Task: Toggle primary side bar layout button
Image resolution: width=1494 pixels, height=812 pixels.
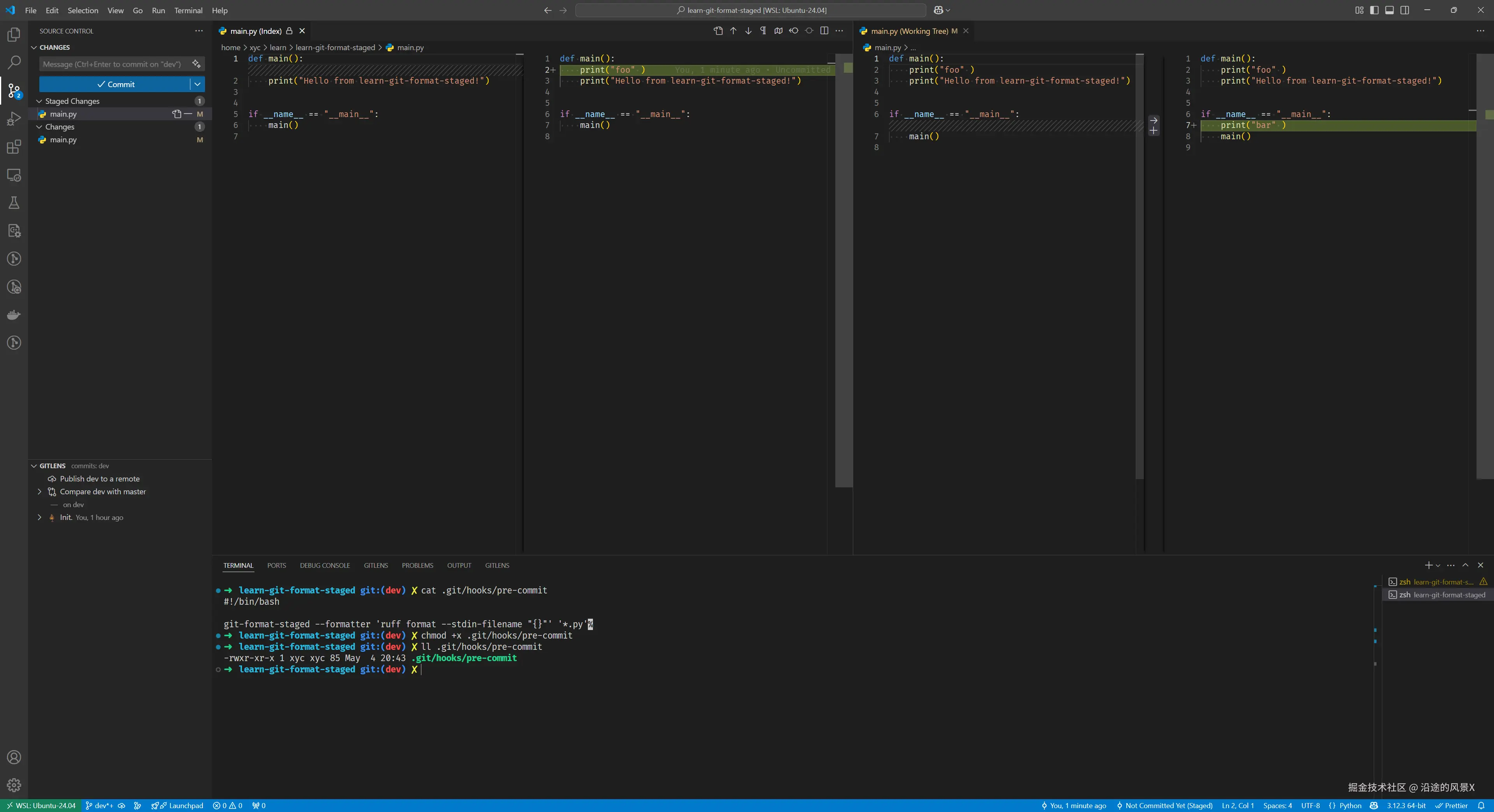Action: coord(1374,10)
